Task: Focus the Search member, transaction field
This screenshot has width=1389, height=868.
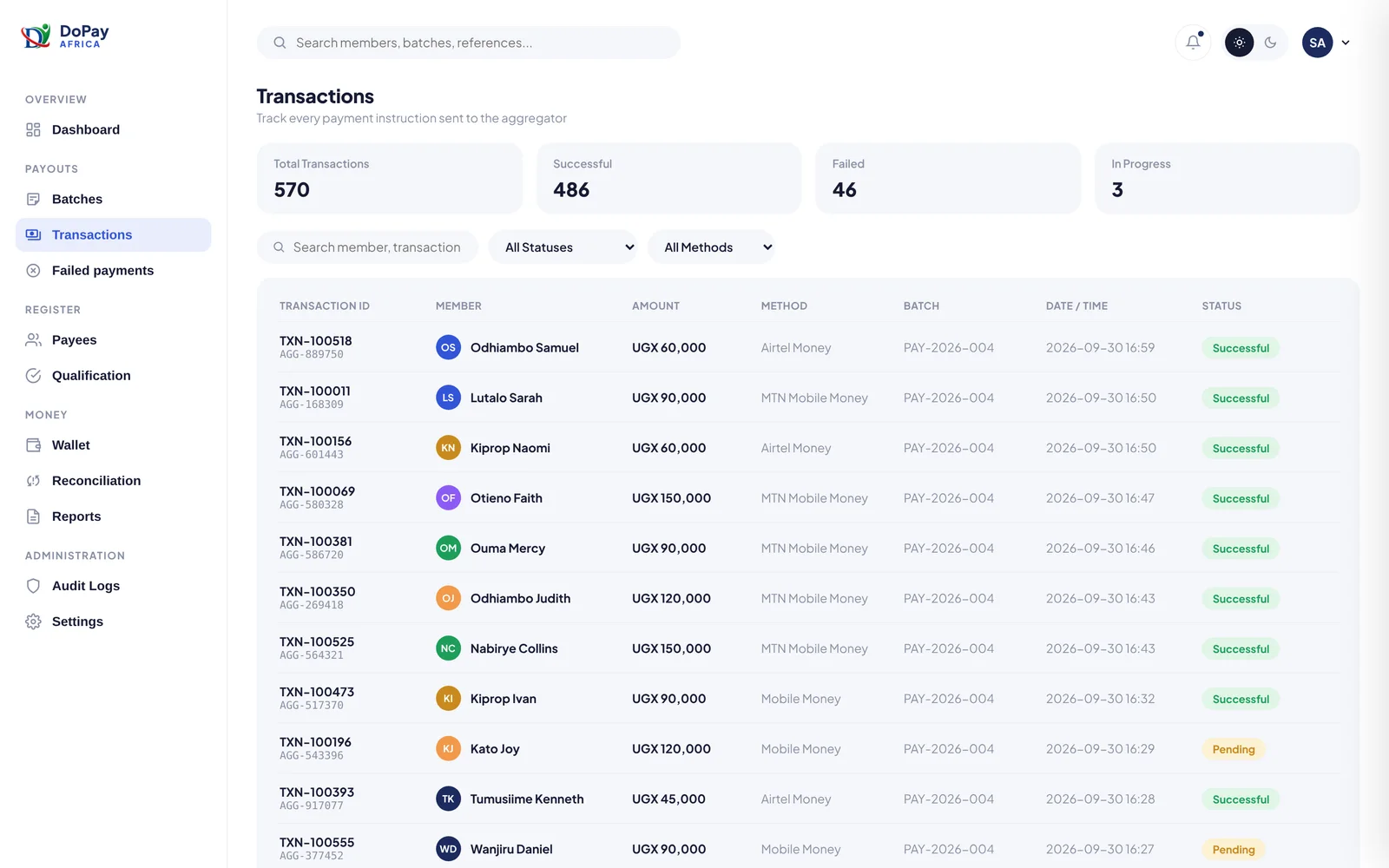Action: 367,247
